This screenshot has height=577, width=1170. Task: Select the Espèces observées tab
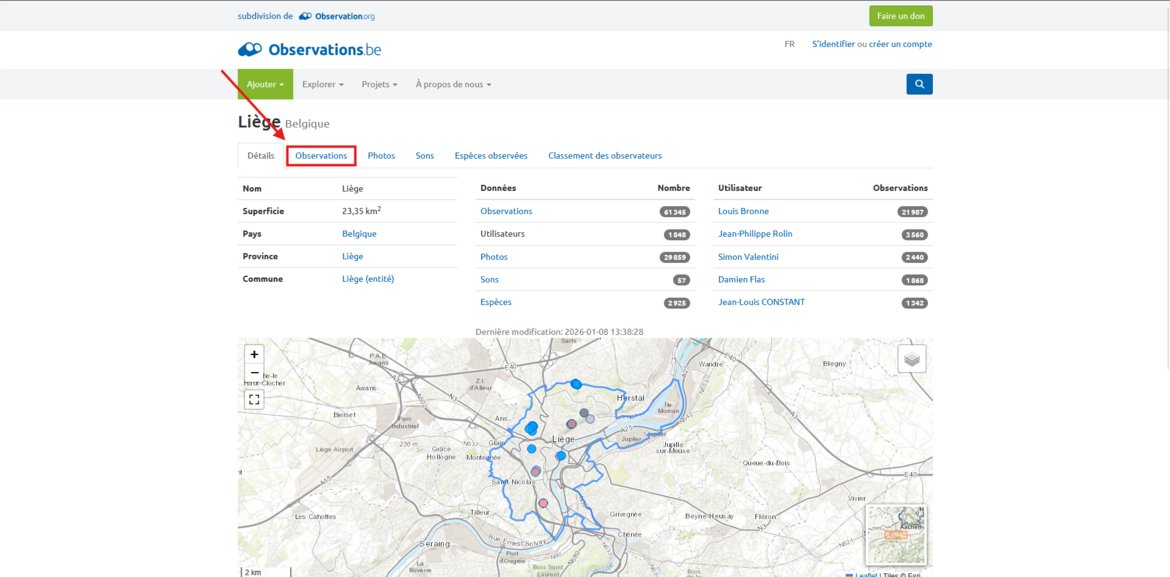490,156
